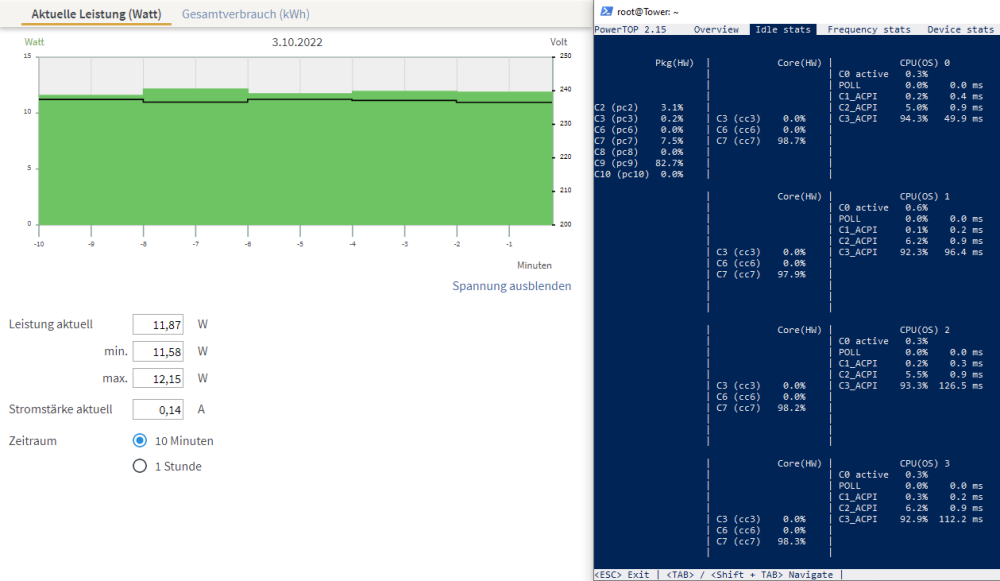Select the 1 Stunde radio button
1000x581 pixels.
[140, 466]
